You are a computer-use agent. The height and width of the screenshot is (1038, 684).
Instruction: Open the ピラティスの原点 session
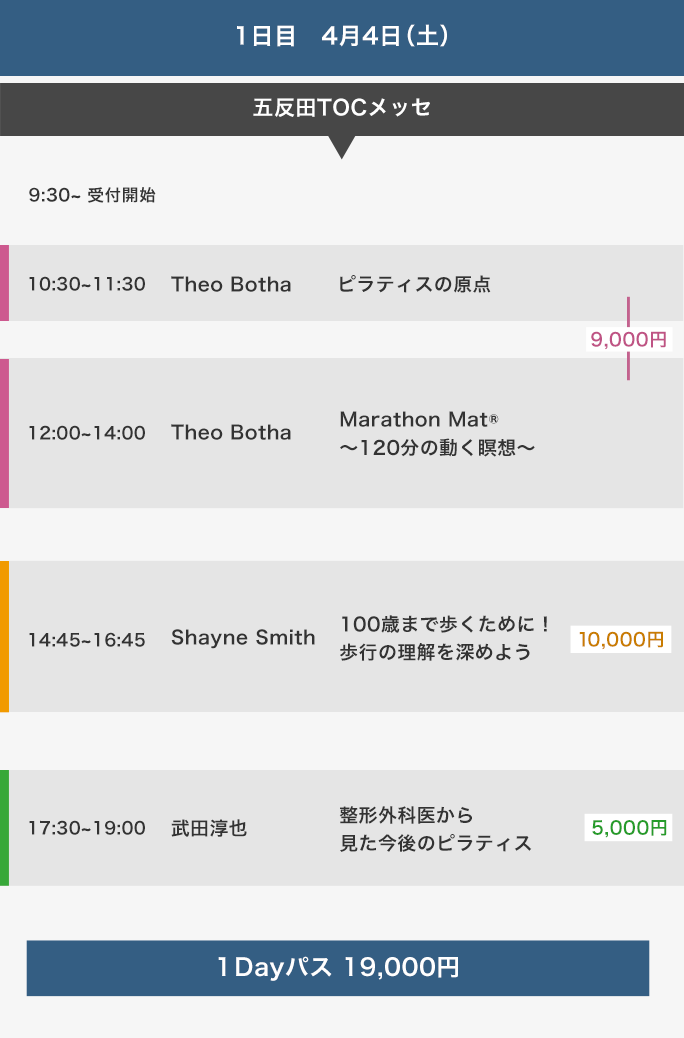pos(415,284)
